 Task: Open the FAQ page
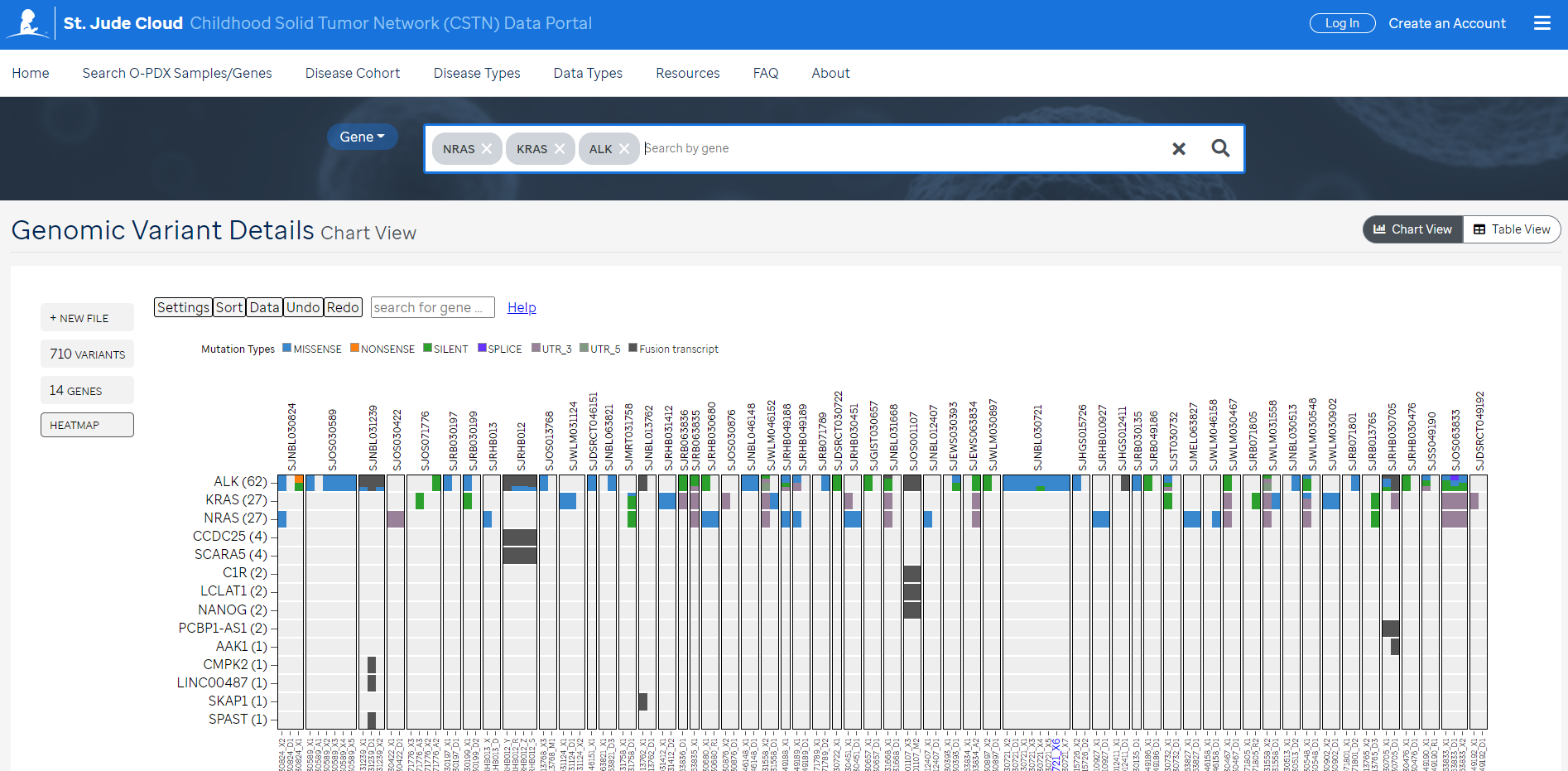(x=766, y=73)
